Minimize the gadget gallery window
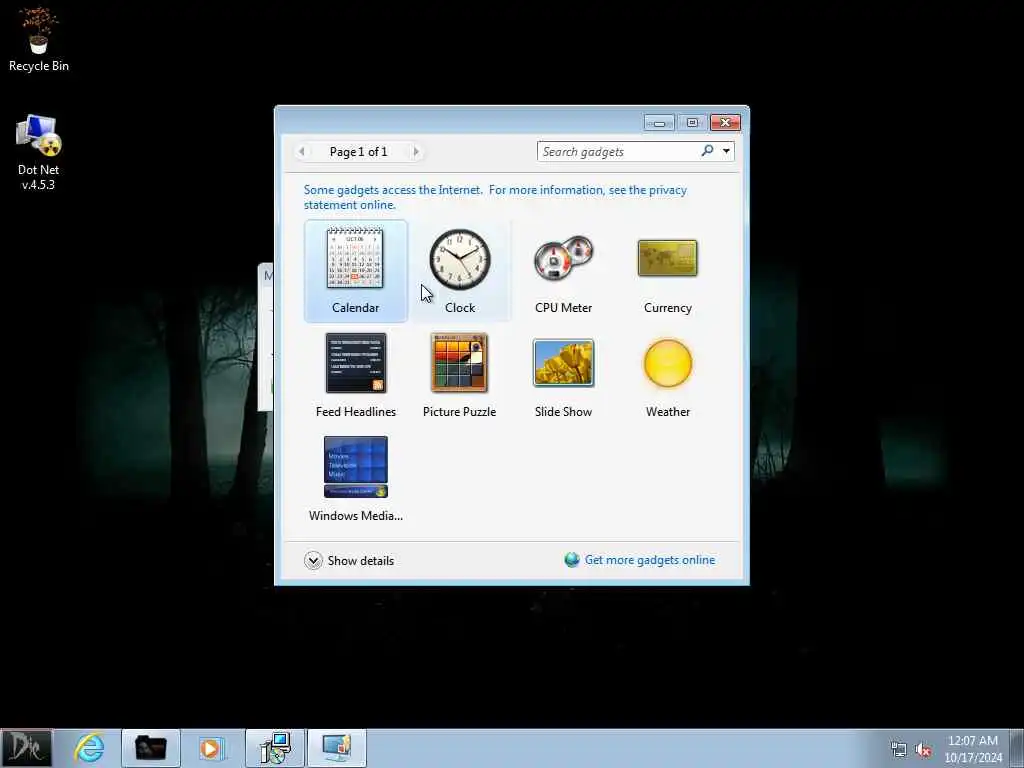Image resolution: width=1024 pixels, height=768 pixels. tap(659, 123)
